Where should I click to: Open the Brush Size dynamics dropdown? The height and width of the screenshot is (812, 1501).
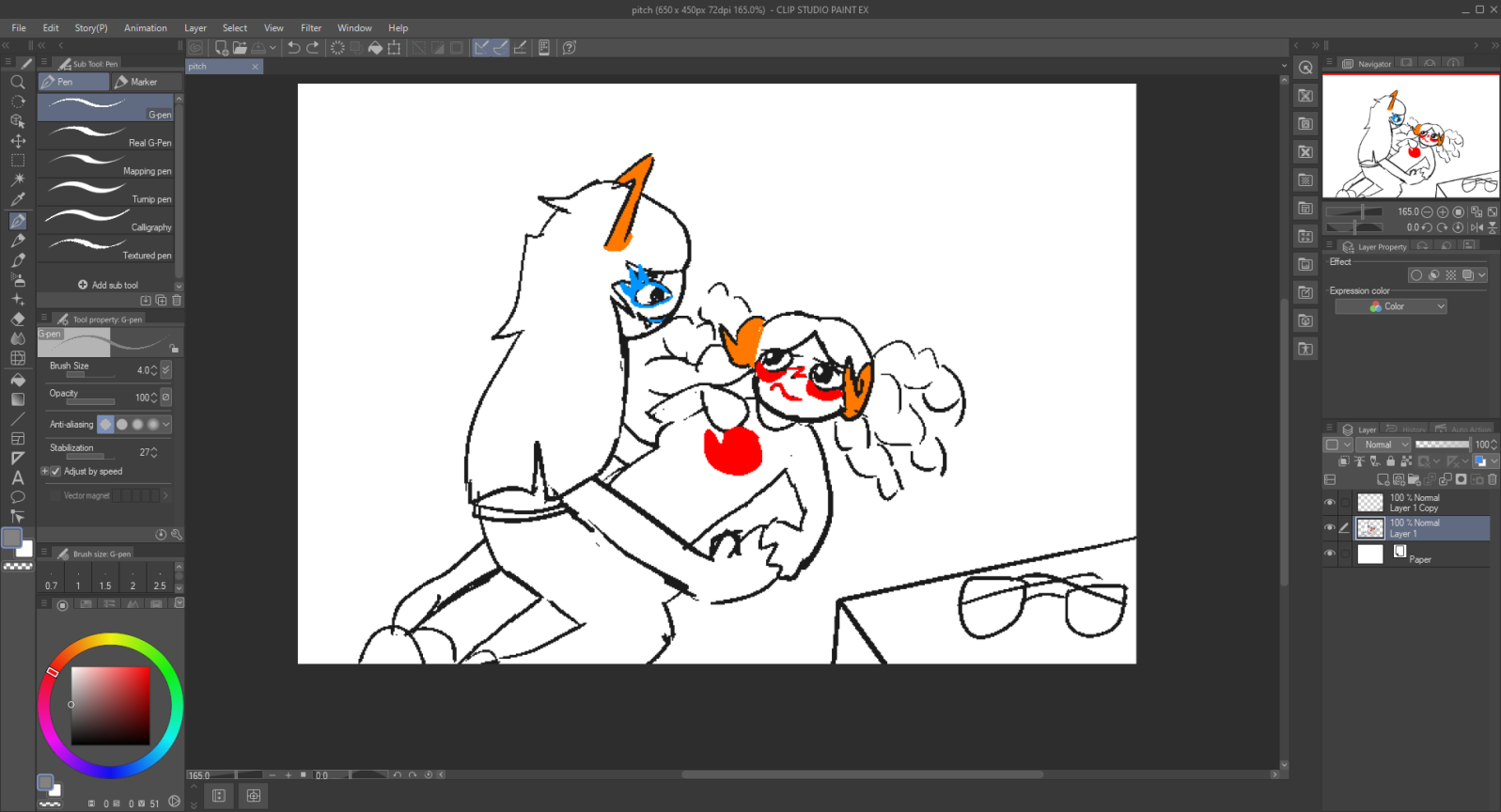click(x=166, y=370)
